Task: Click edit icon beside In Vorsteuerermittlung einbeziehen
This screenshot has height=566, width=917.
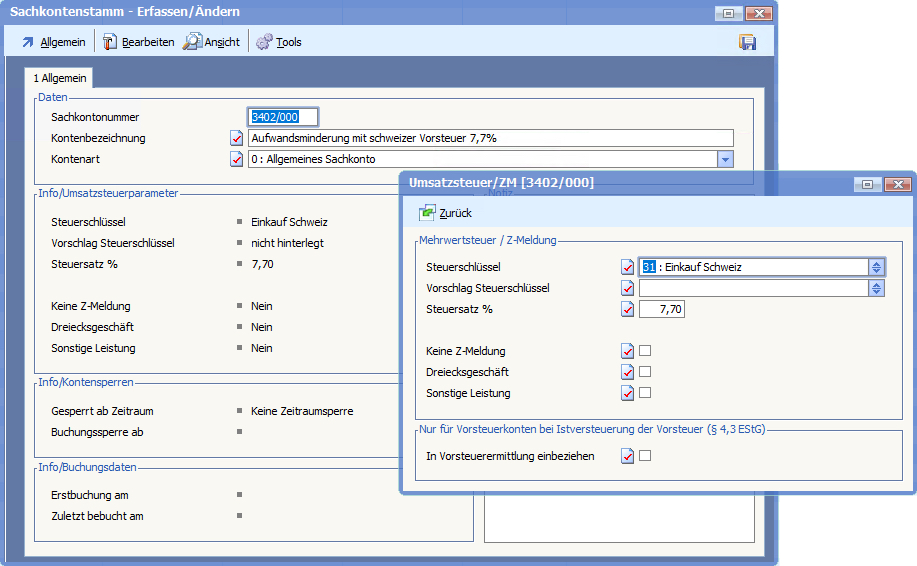Action: (x=628, y=456)
